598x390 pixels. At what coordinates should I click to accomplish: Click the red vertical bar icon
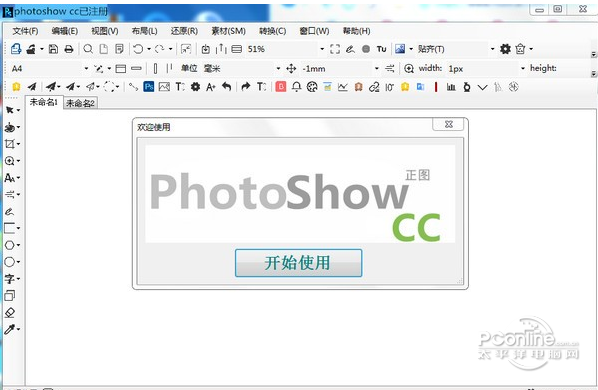(x=436, y=87)
